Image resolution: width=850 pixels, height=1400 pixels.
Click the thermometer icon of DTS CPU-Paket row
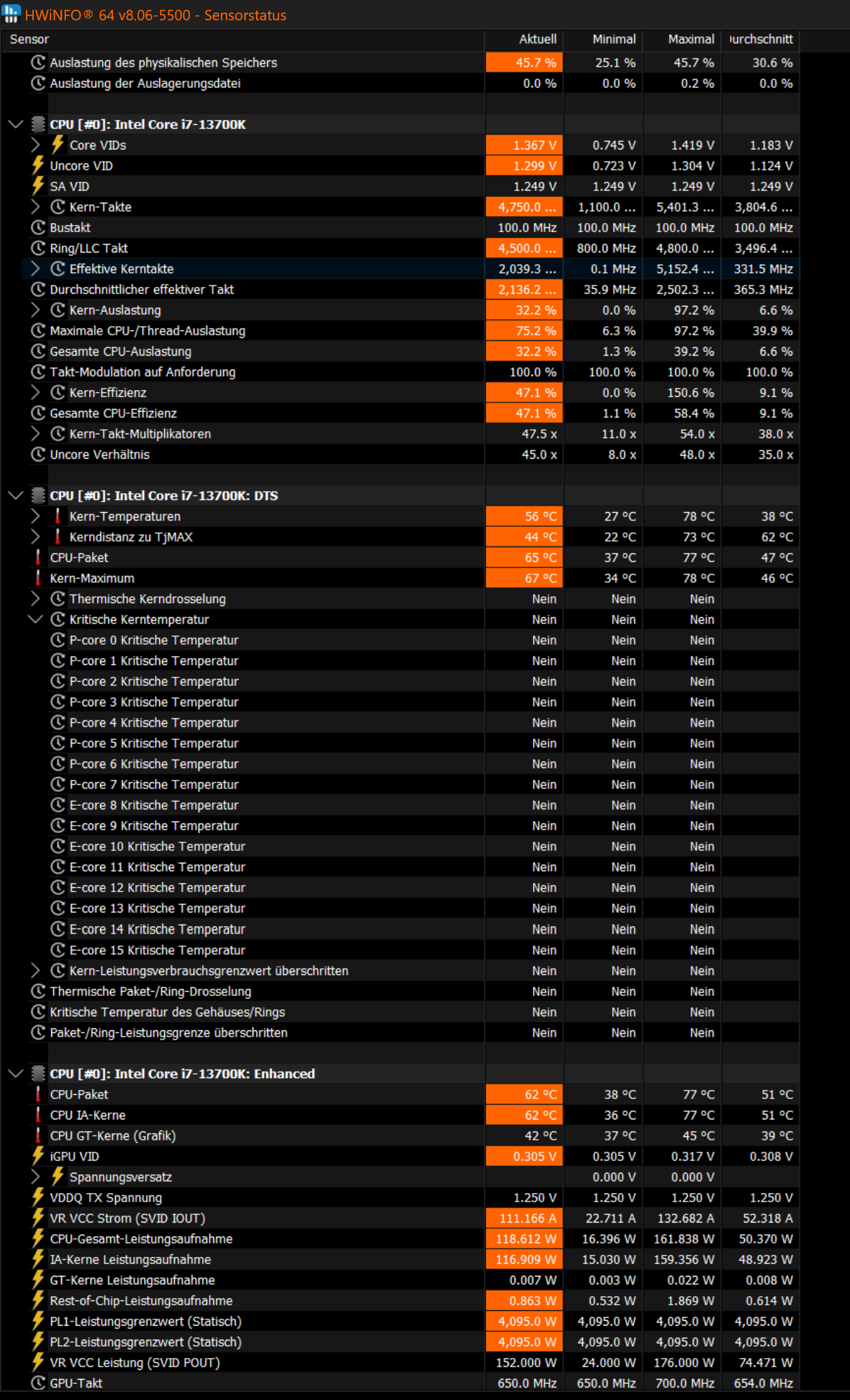click(38, 558)
